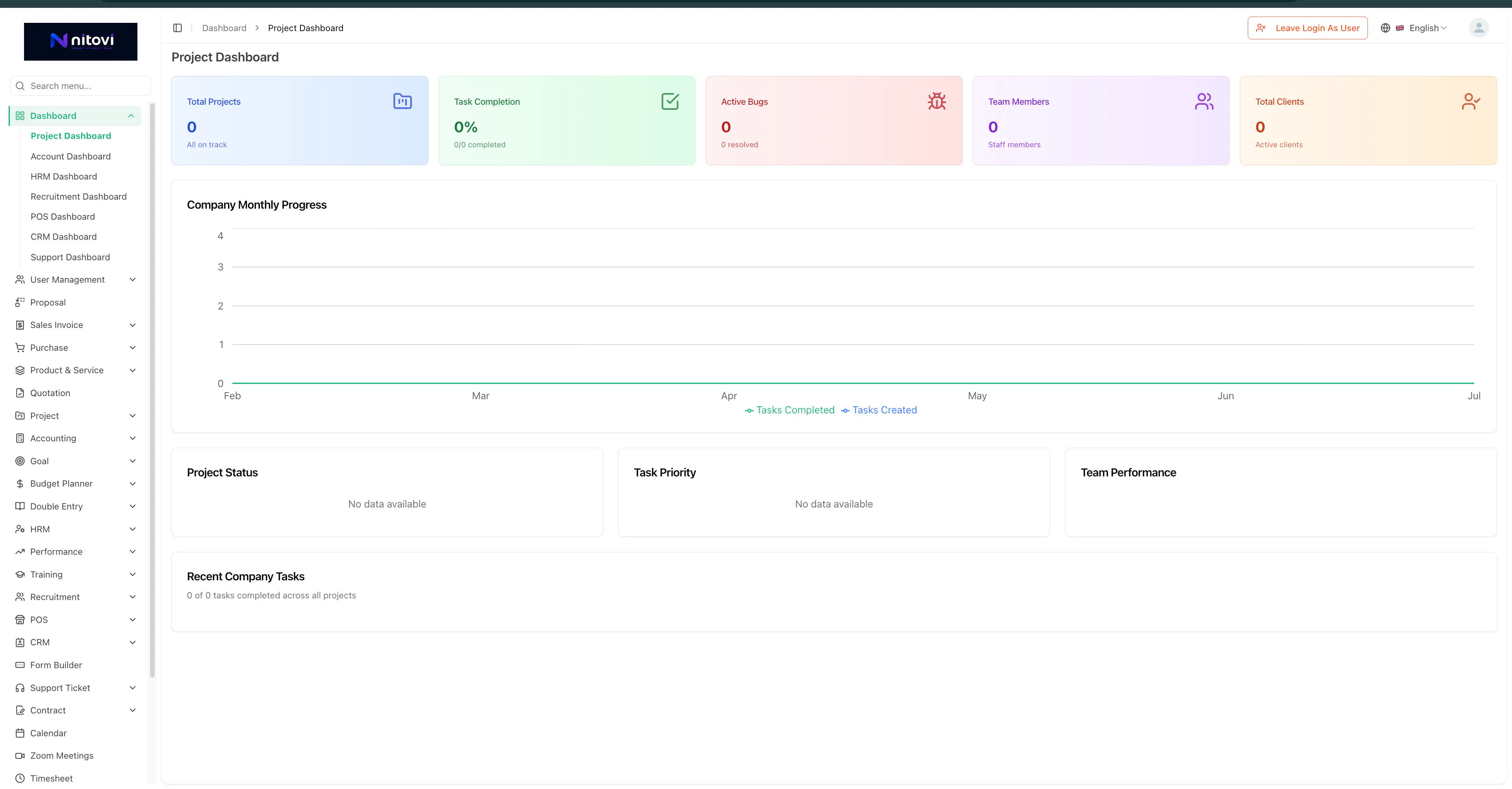
Task: Expand the Budget Planner chevron
Action: pyautogui.click(x=133, y=484)
